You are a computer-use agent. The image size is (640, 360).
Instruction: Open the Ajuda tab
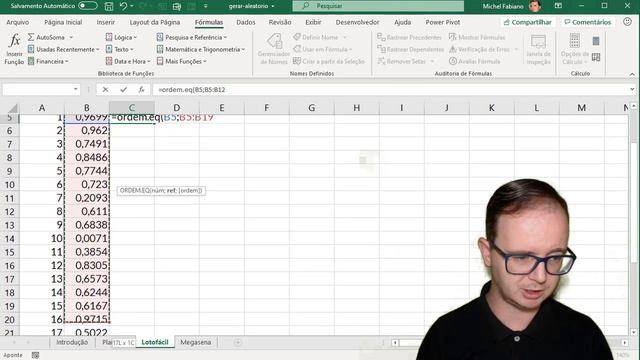(x=402, y=22)
